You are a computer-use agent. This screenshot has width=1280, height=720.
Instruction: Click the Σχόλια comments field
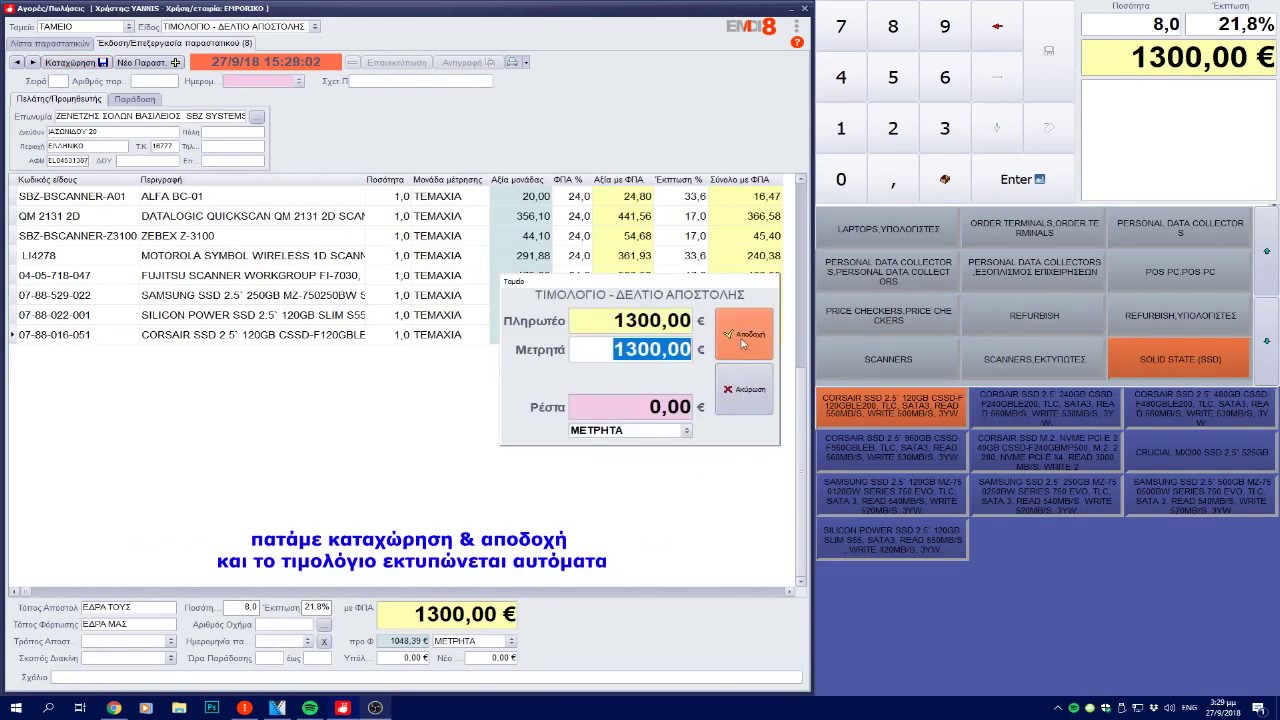427,677
